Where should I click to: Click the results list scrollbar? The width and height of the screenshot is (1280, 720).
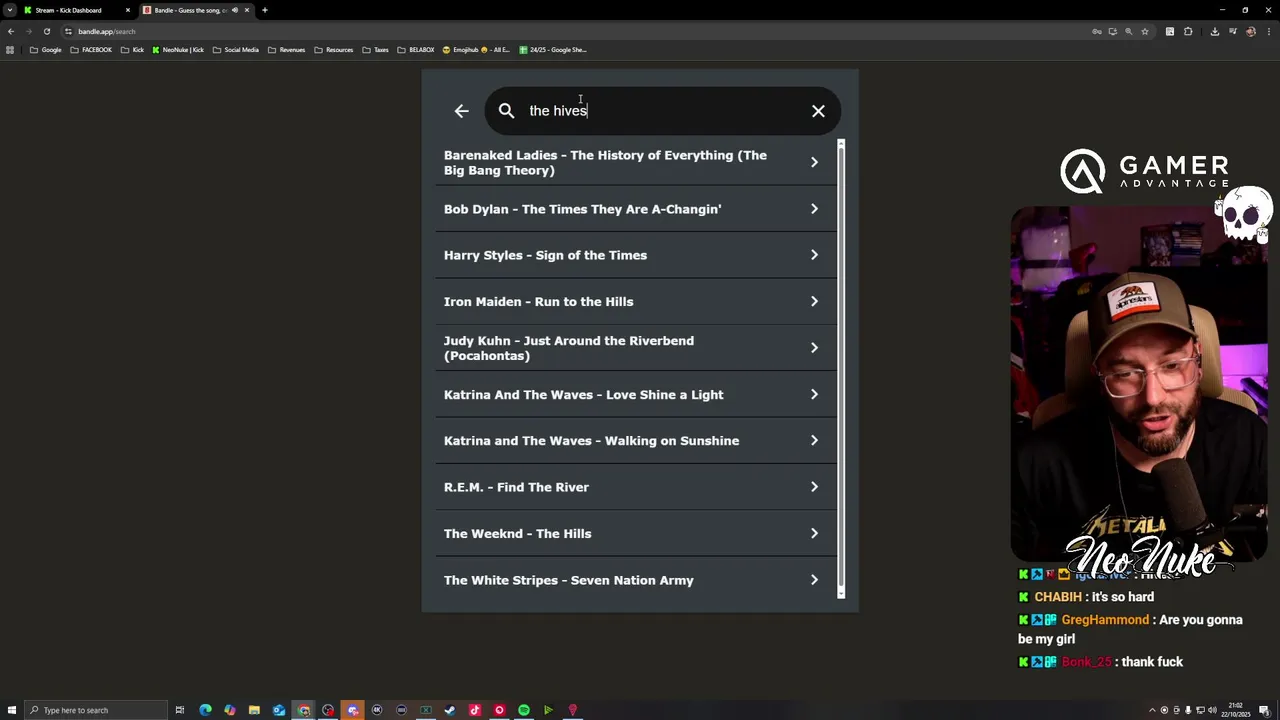click(841, 369)
